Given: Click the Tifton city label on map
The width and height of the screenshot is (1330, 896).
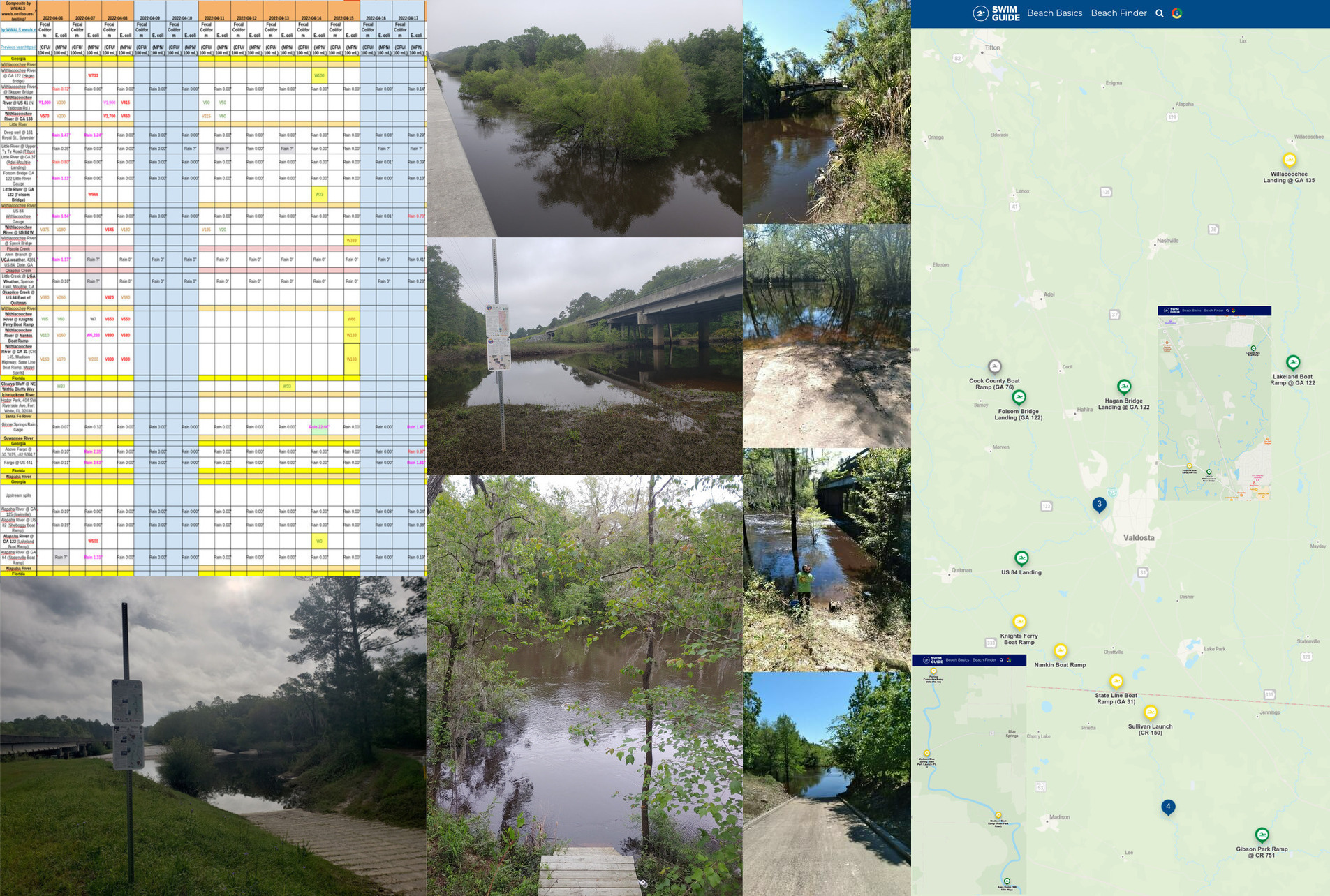Looking at the screenshot, I should click(992, 47).
